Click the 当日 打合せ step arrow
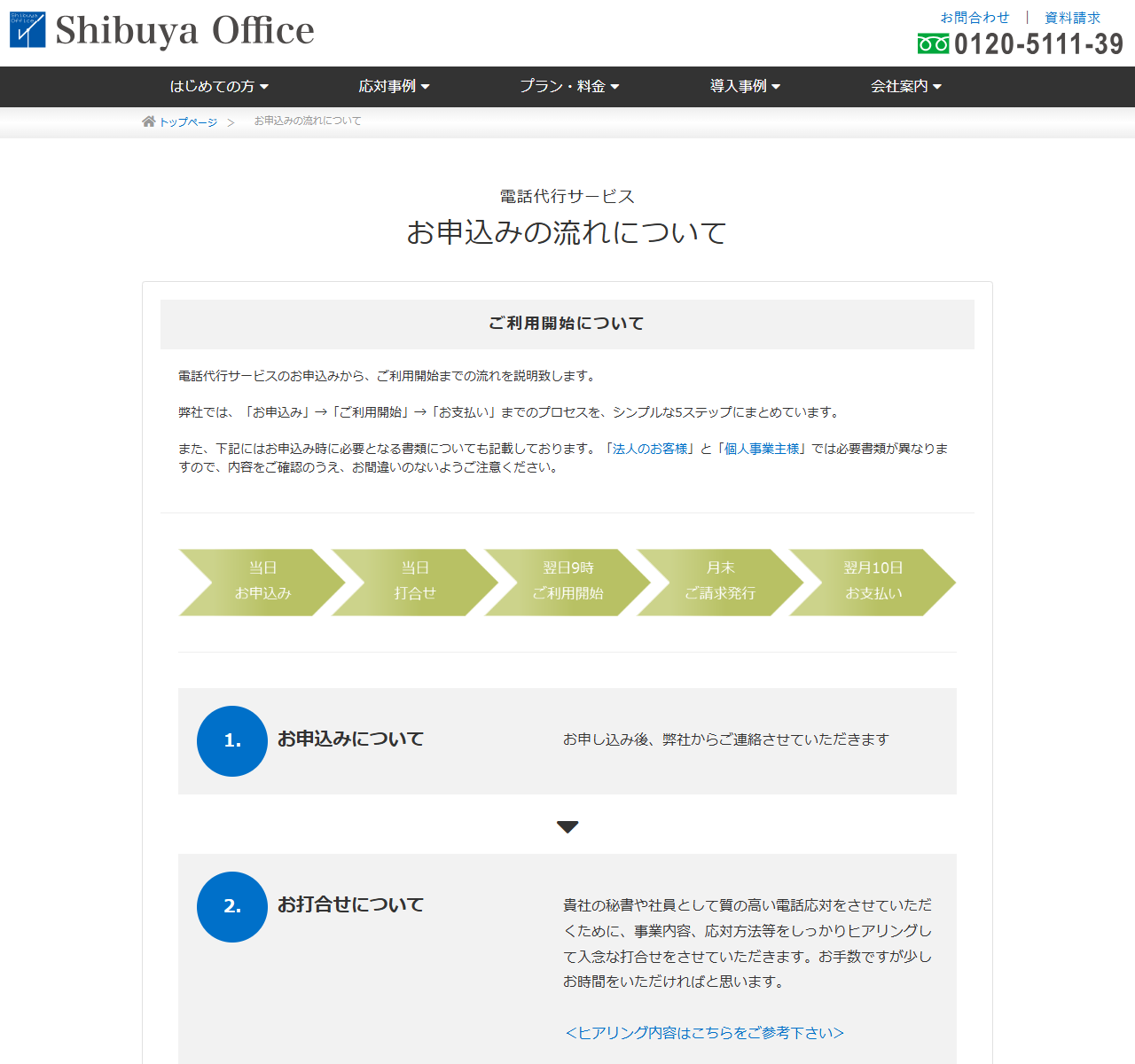This screenshot has height=1064, width=1135. [415, 582]
